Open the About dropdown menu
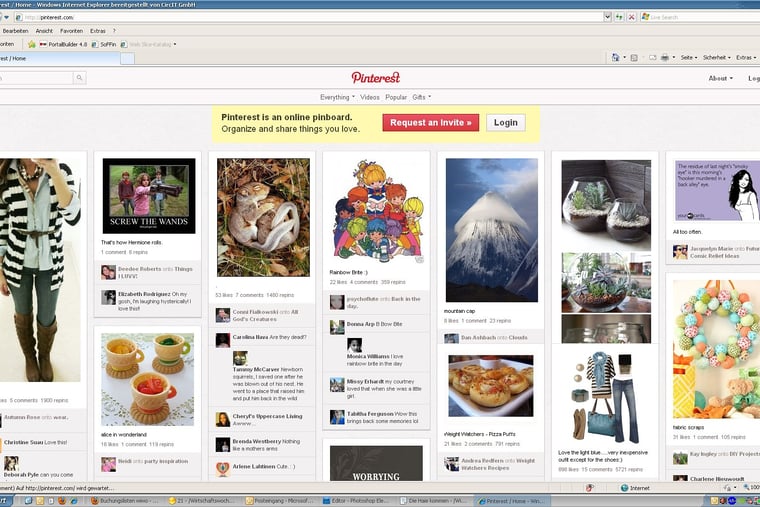 720,78
